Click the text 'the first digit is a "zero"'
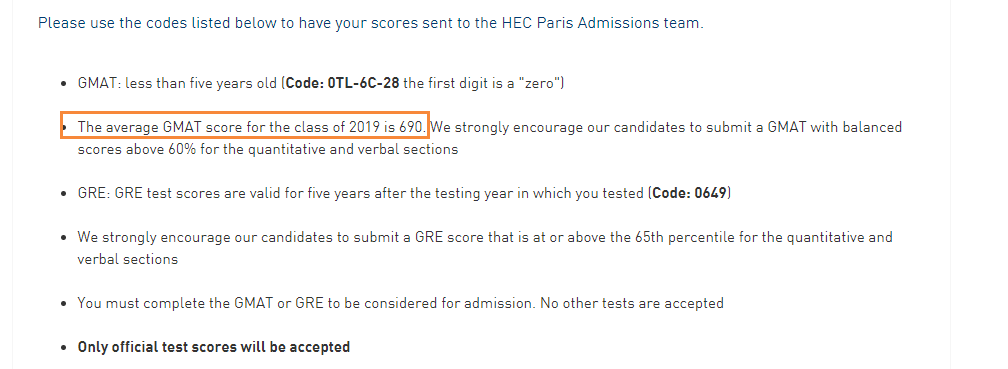The width and height of the screenshot is (1008, 369). [x=483, y=83]
